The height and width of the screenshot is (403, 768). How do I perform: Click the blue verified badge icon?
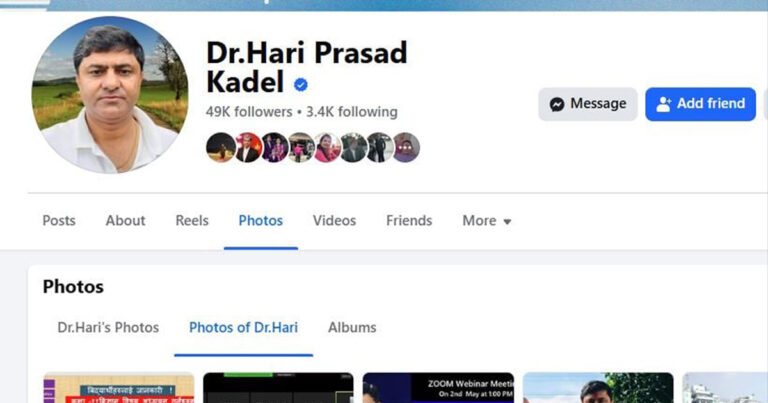click(301, 85)
